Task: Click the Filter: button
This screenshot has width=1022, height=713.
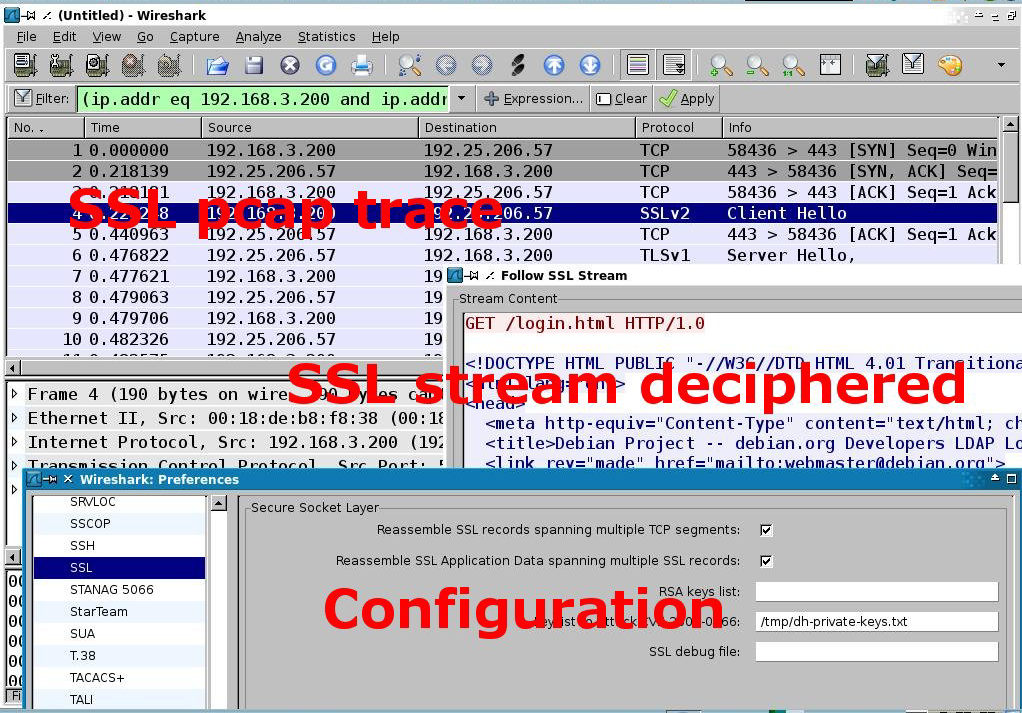Action: point(42,98)
